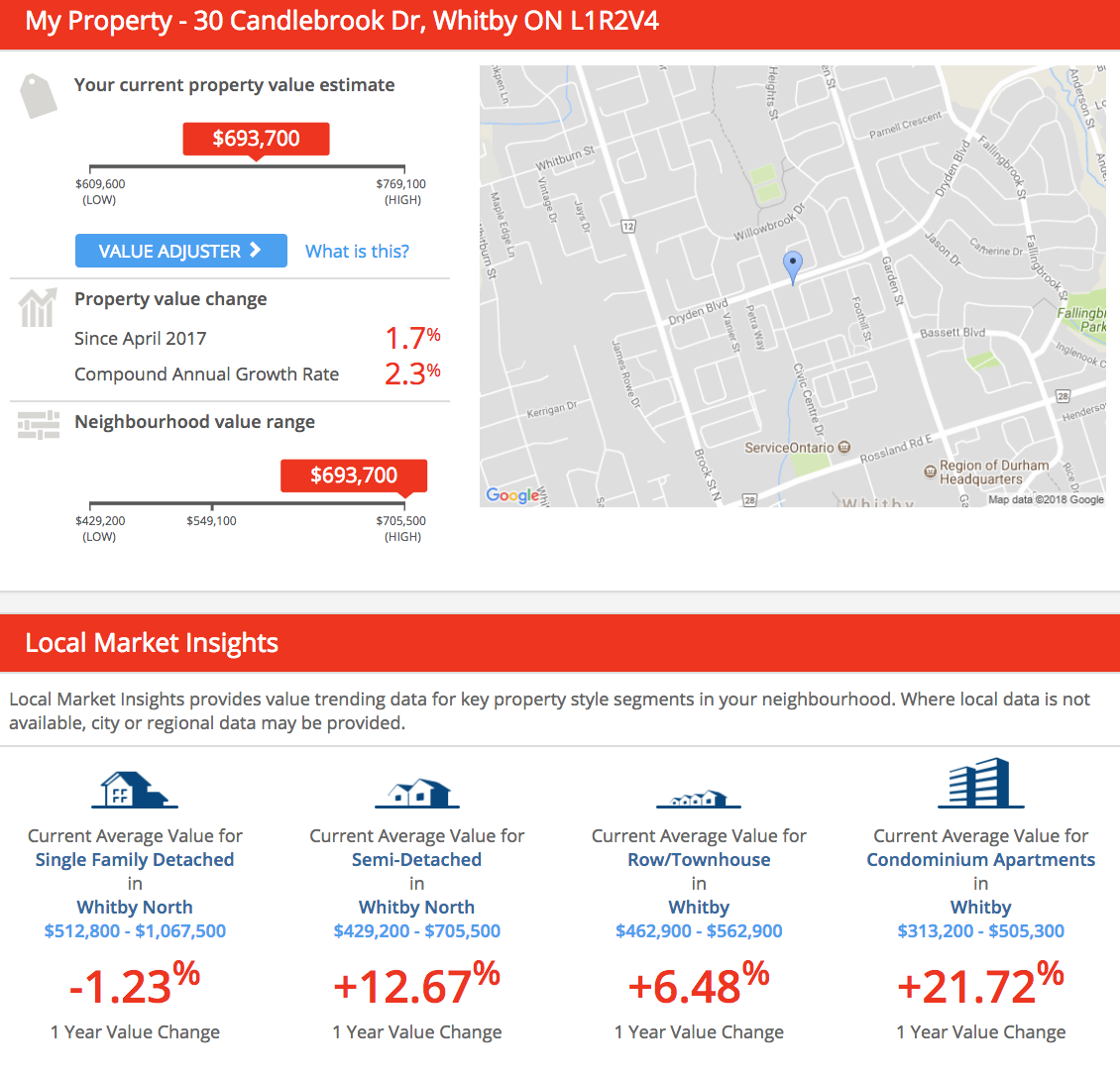Select the brick wall icon by Neighbourhood value range
Image resolution: width=1120 pixels, height=1078 pixels.
[x=39, y=425]
